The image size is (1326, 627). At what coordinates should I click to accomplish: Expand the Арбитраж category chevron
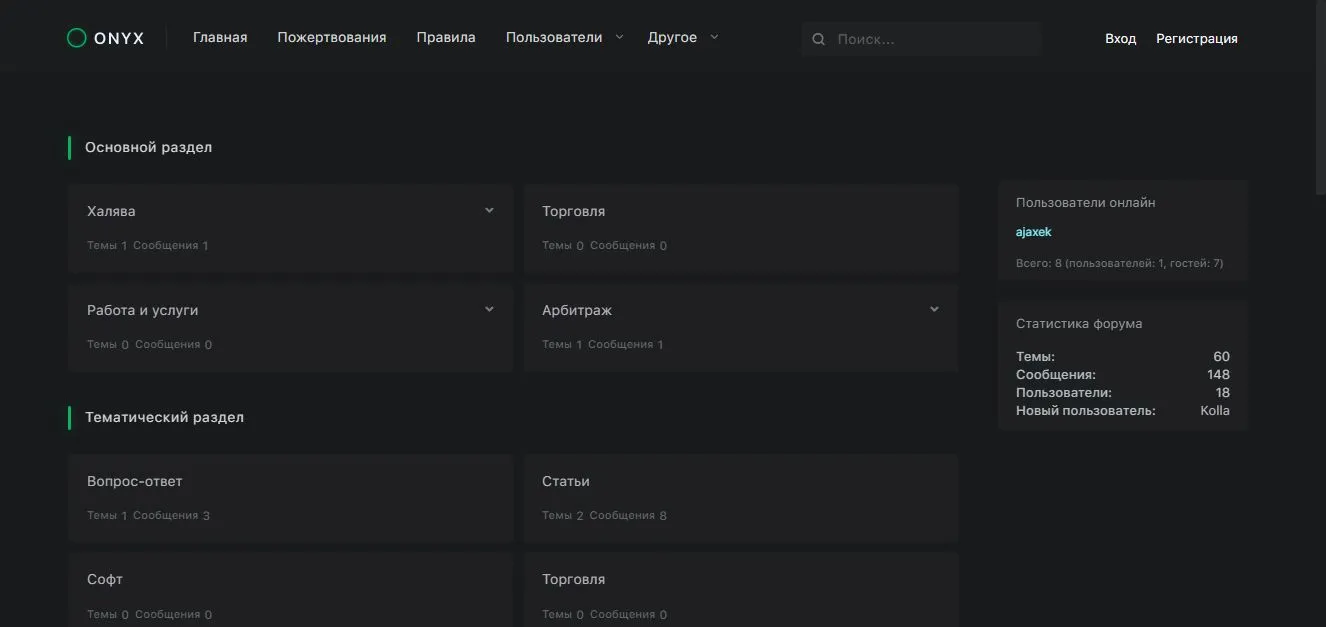934,310
